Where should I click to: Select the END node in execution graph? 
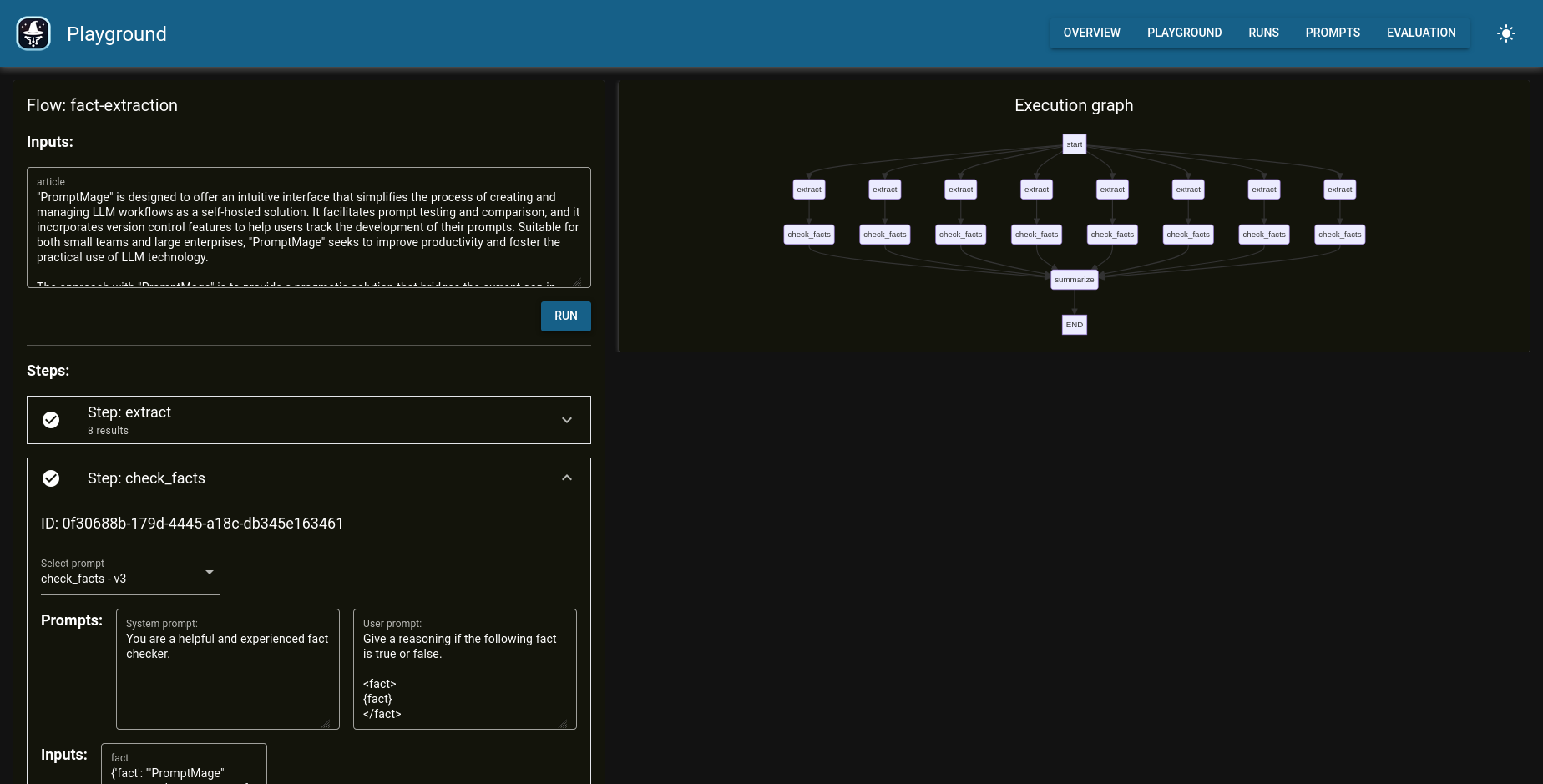[x=1074, y=325]
